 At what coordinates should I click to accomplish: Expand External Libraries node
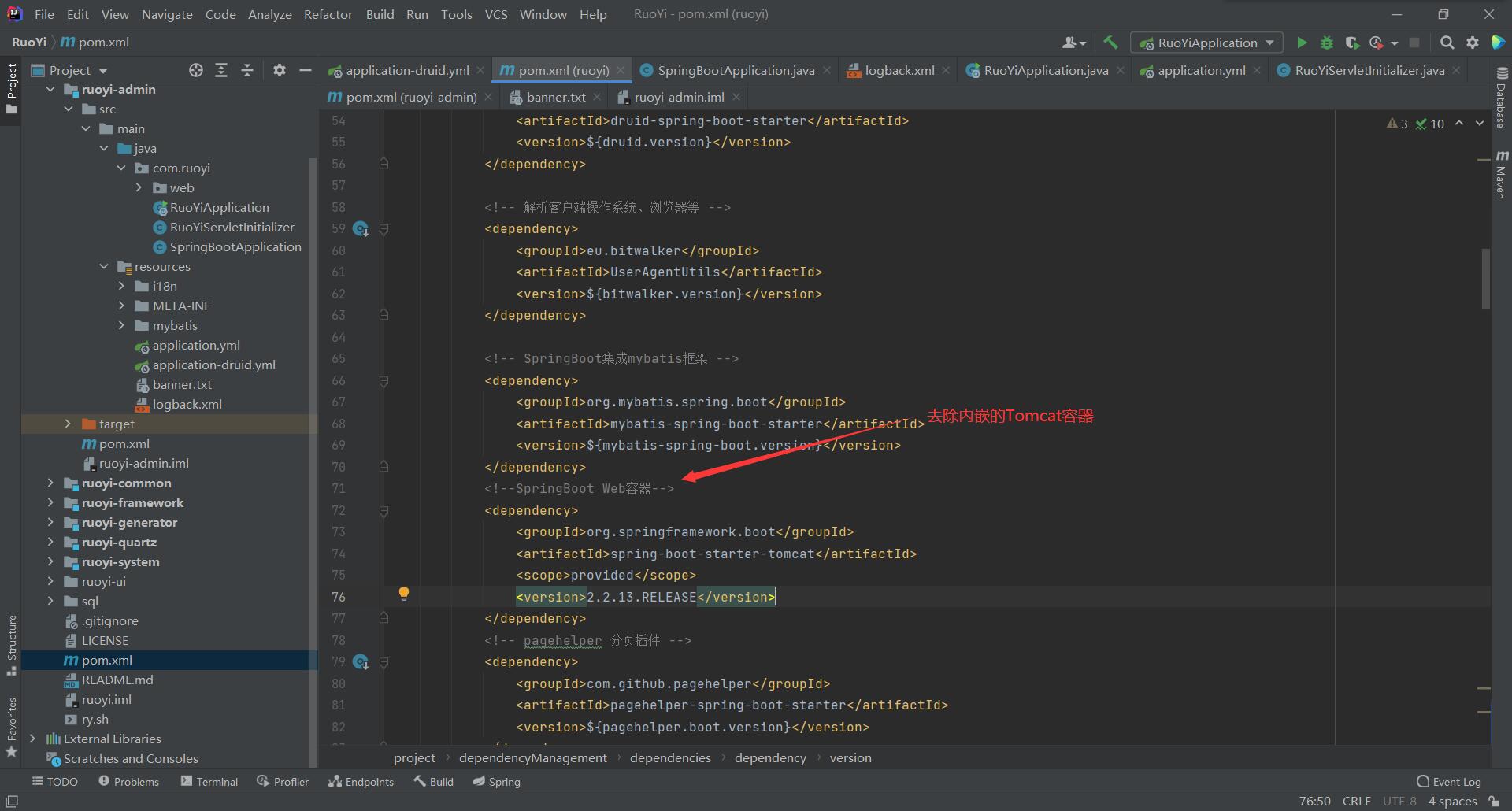[x=32, y=739]
